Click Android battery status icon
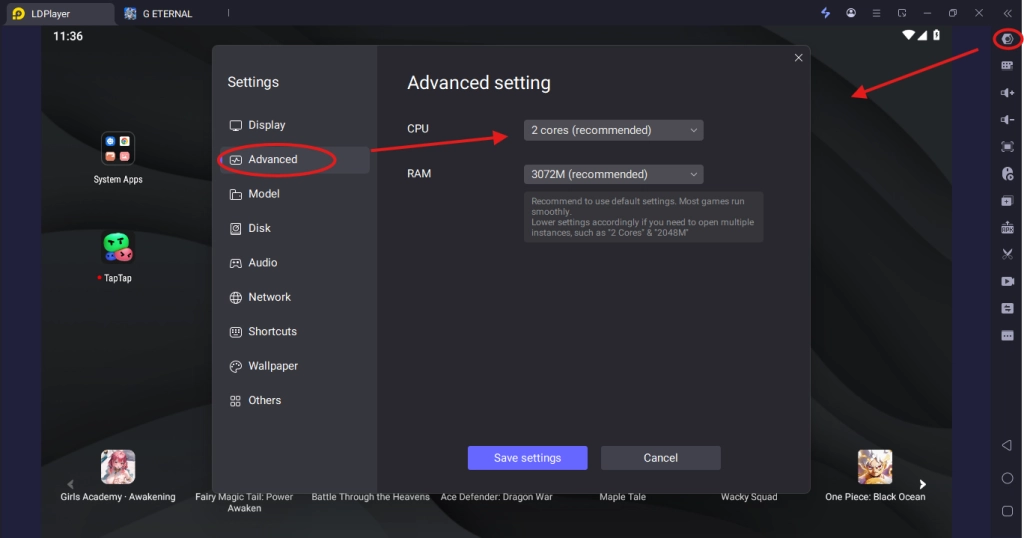 point(936,35)
